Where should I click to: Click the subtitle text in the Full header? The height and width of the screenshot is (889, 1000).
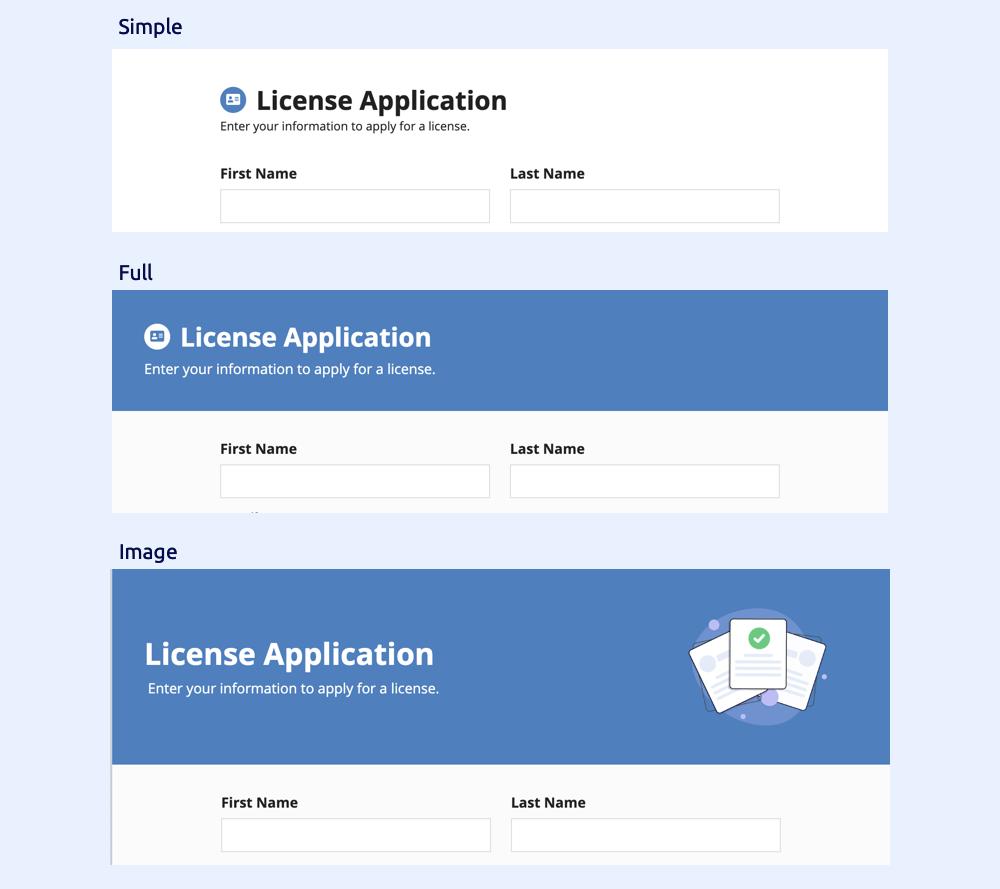pyautogui.click(x=290, y=369)
